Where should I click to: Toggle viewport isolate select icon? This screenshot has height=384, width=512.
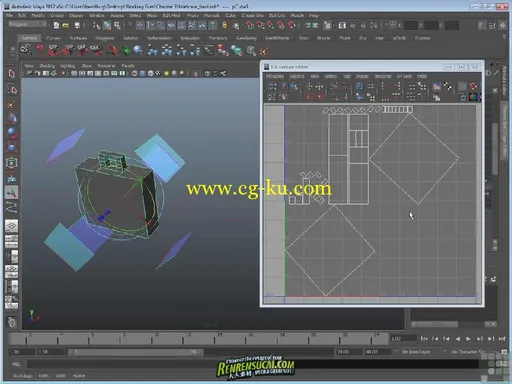(195, 73)
